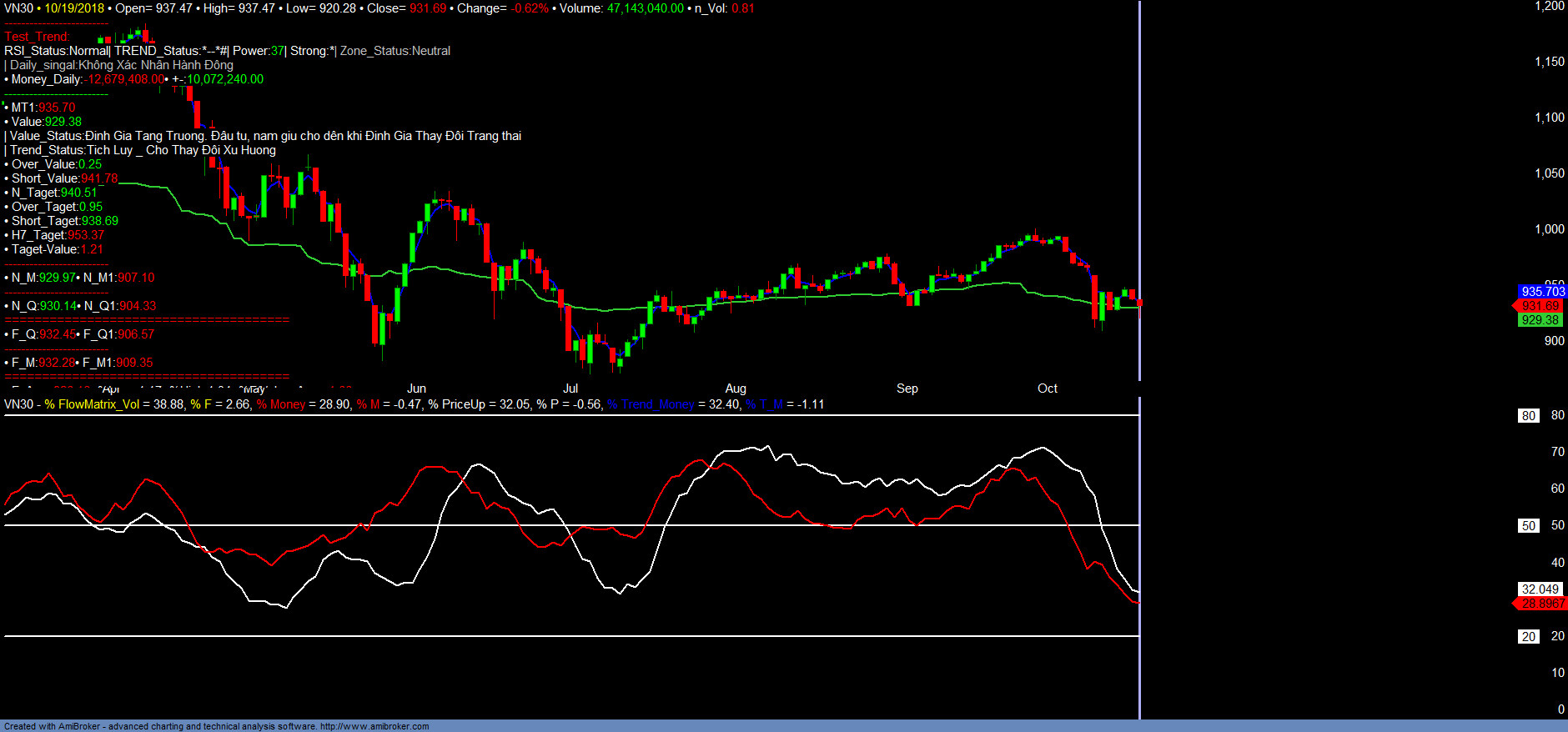Open the amibroker.com link in footer

[x=374, y=726]
